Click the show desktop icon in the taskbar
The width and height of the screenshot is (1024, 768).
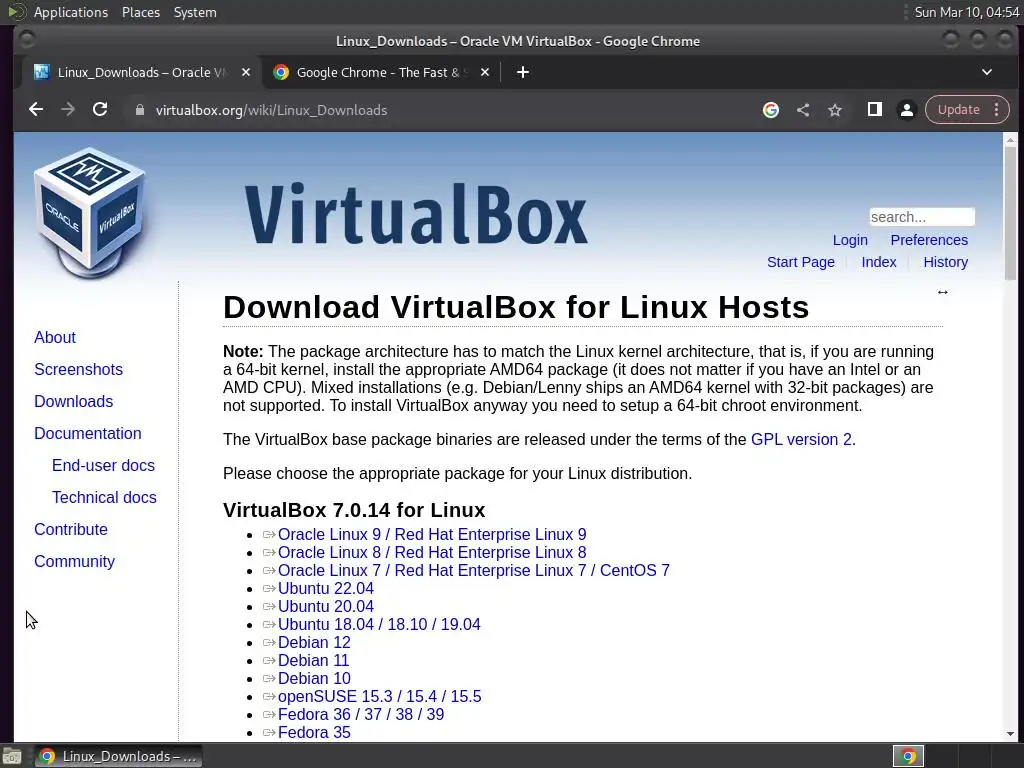click(11, 756)
